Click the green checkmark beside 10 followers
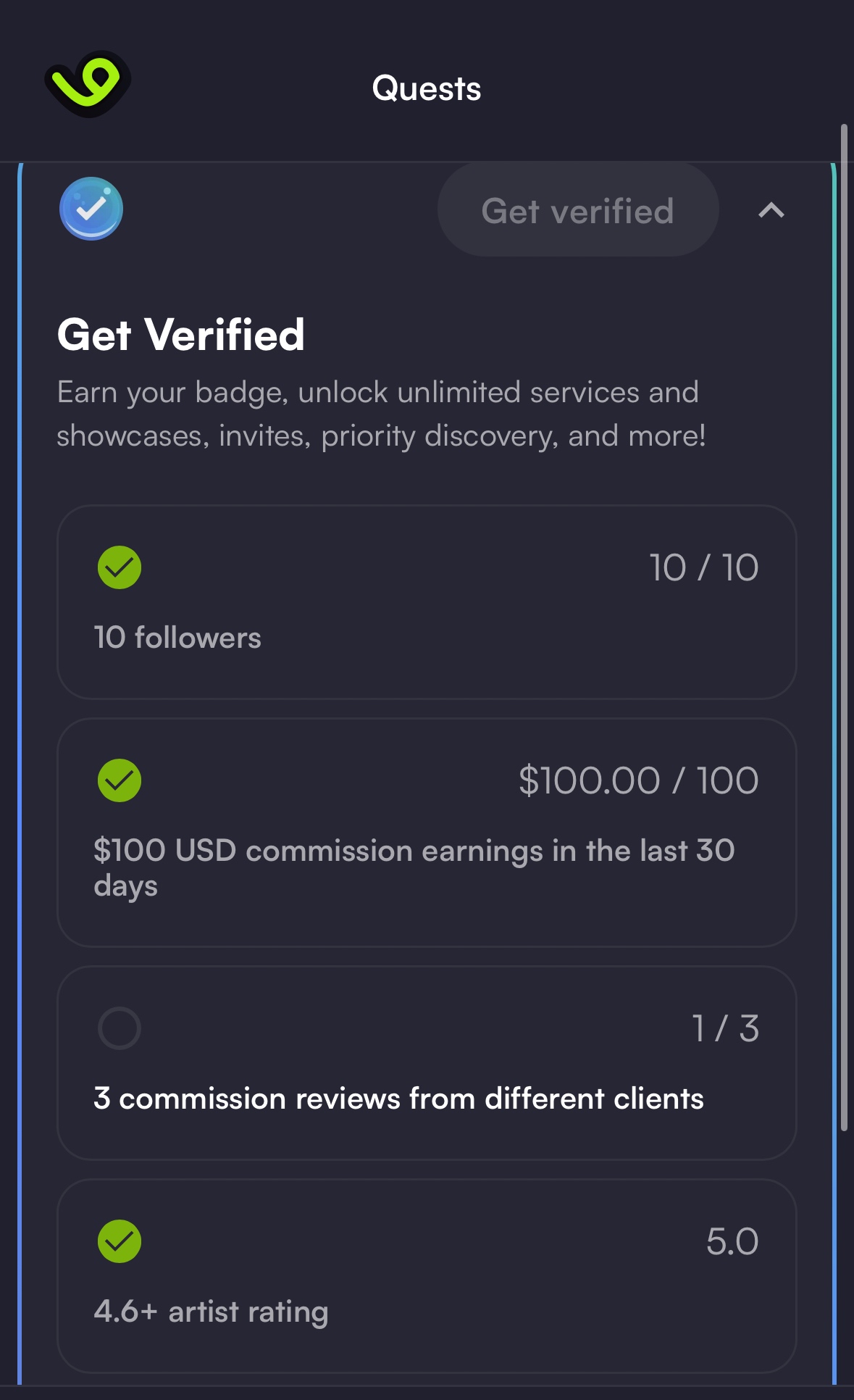854x1400 pixels. pyautogui.click(x=120, y=567)
